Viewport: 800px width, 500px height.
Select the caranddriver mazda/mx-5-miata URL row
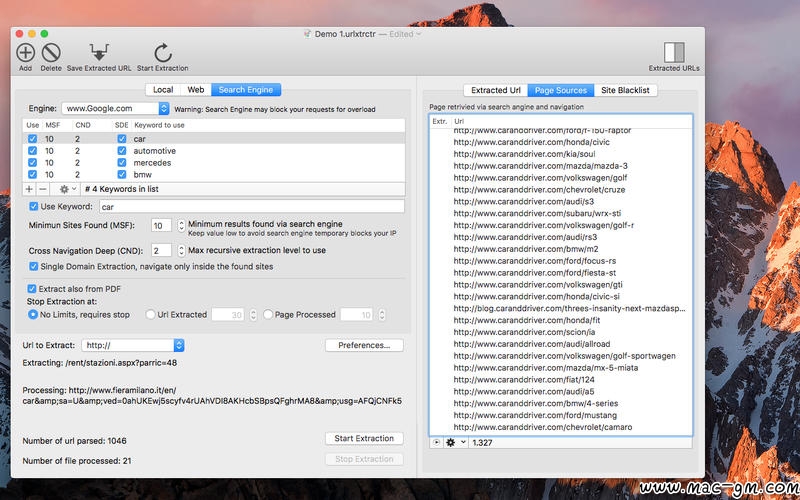tap(561, 368)
